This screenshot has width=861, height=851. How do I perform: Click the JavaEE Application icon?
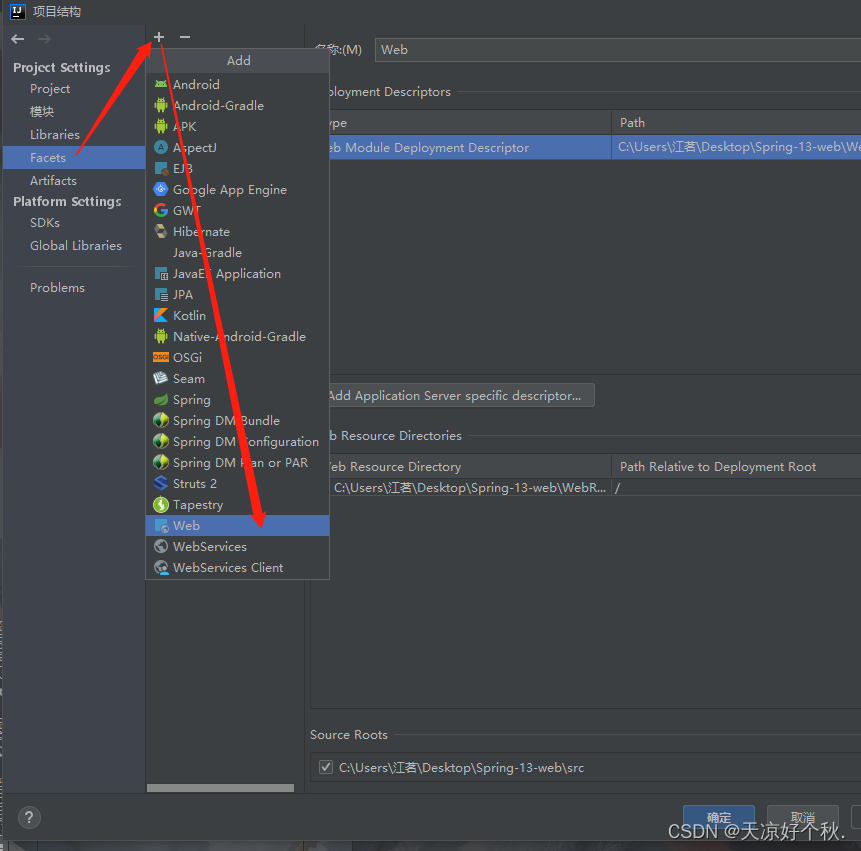[x=161, y=273]
